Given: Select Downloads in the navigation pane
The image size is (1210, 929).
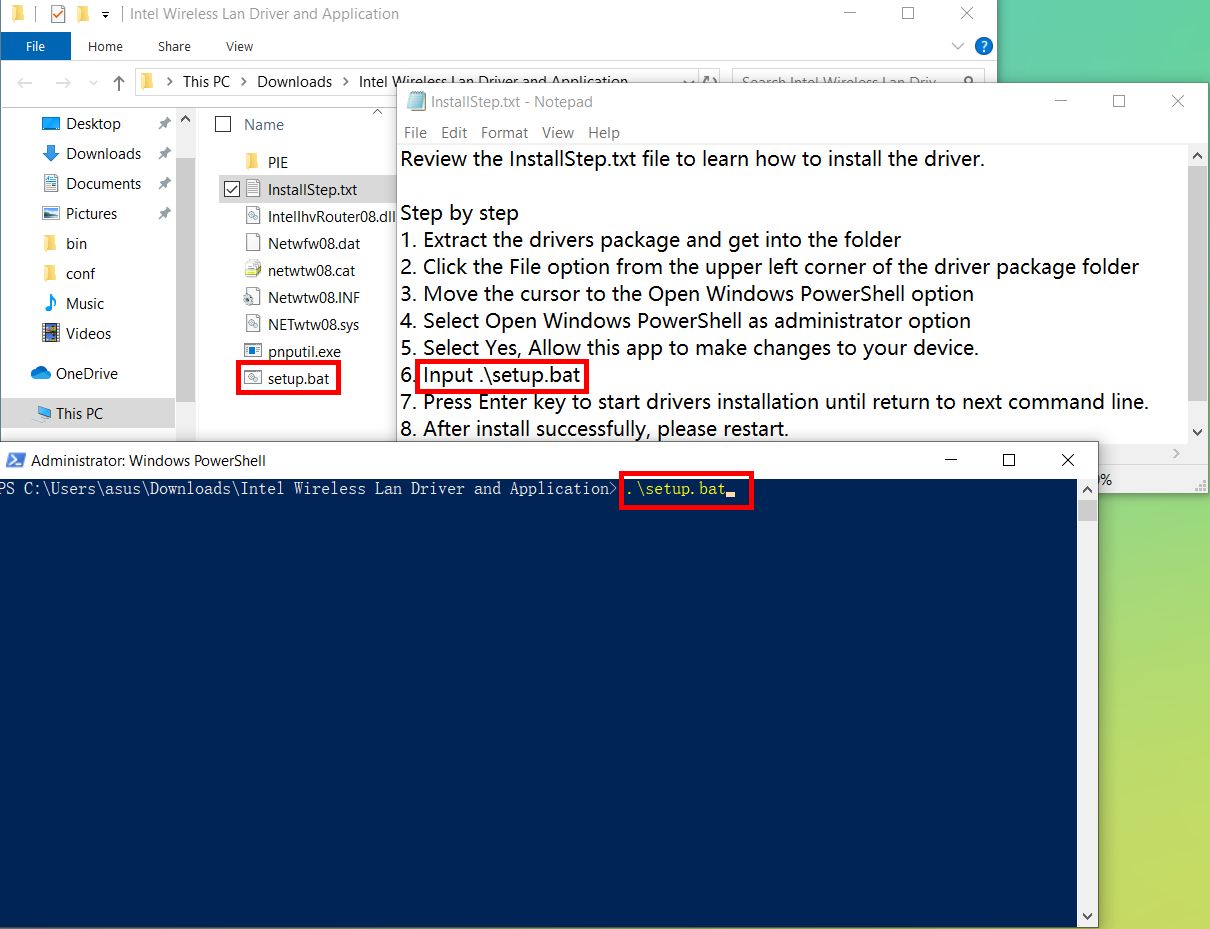Looking at the screenshot, I should coord(103,154).
